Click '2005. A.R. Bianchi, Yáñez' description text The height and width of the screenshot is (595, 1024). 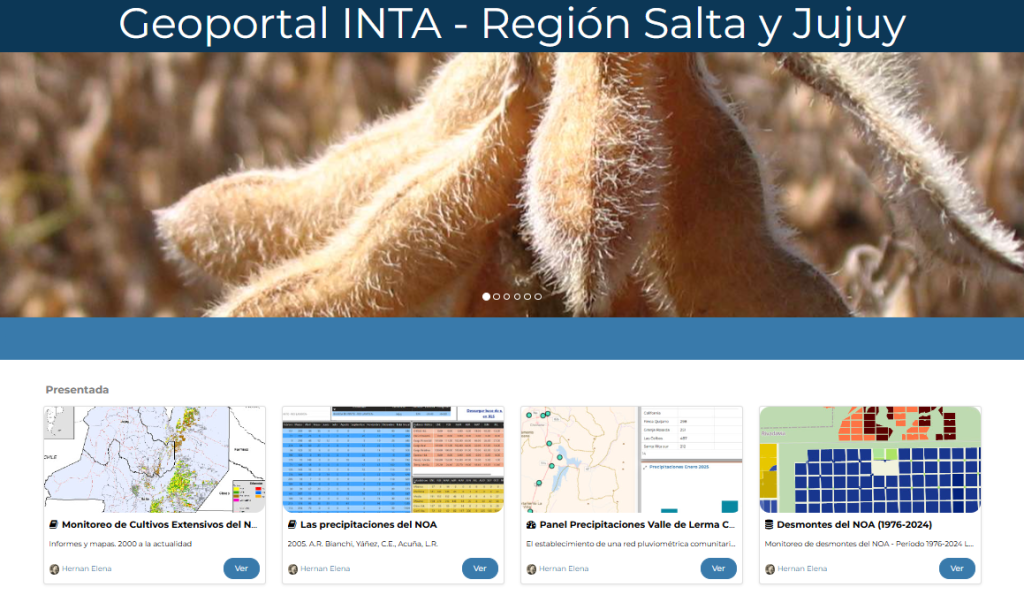click(x=362, y=543)
